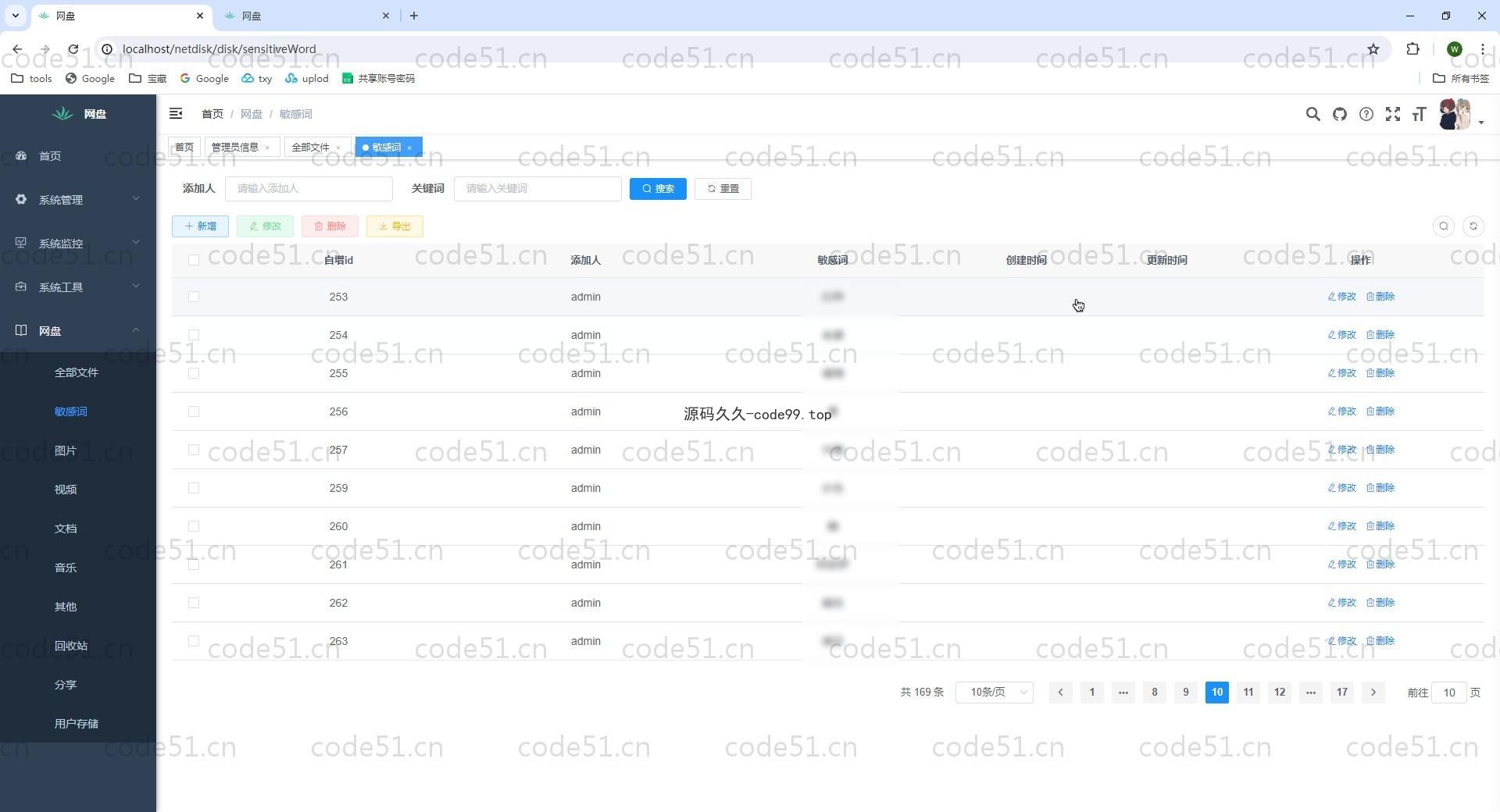The height and width of the screenshot is (812, 1500).
Task: Open 所有书签 bookmarks folder
Action: 1461,78
